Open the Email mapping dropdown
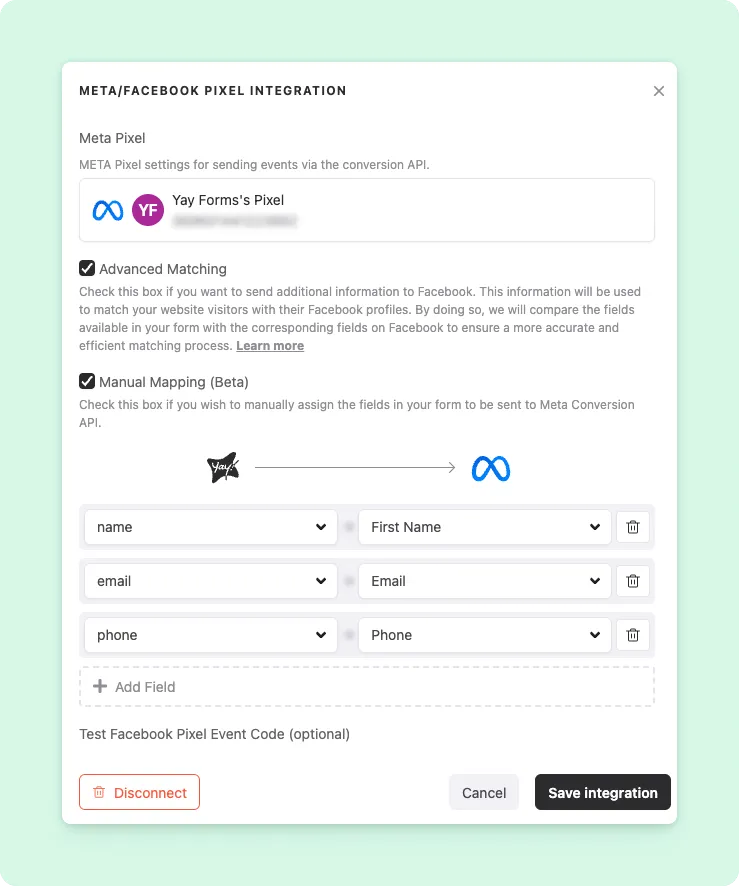 (484, 581)
